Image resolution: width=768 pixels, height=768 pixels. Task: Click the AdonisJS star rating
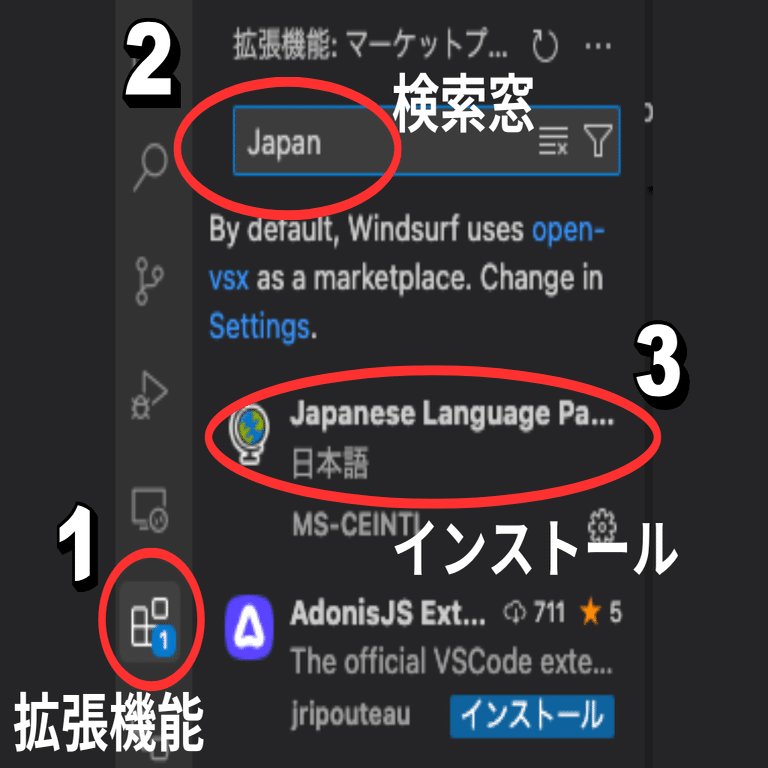(601, 612)
